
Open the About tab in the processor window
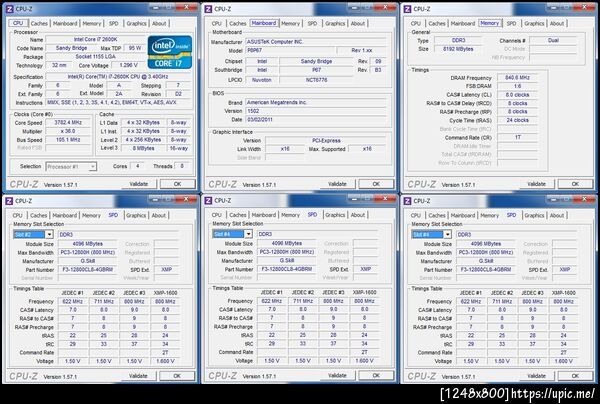tap(159, 23)
